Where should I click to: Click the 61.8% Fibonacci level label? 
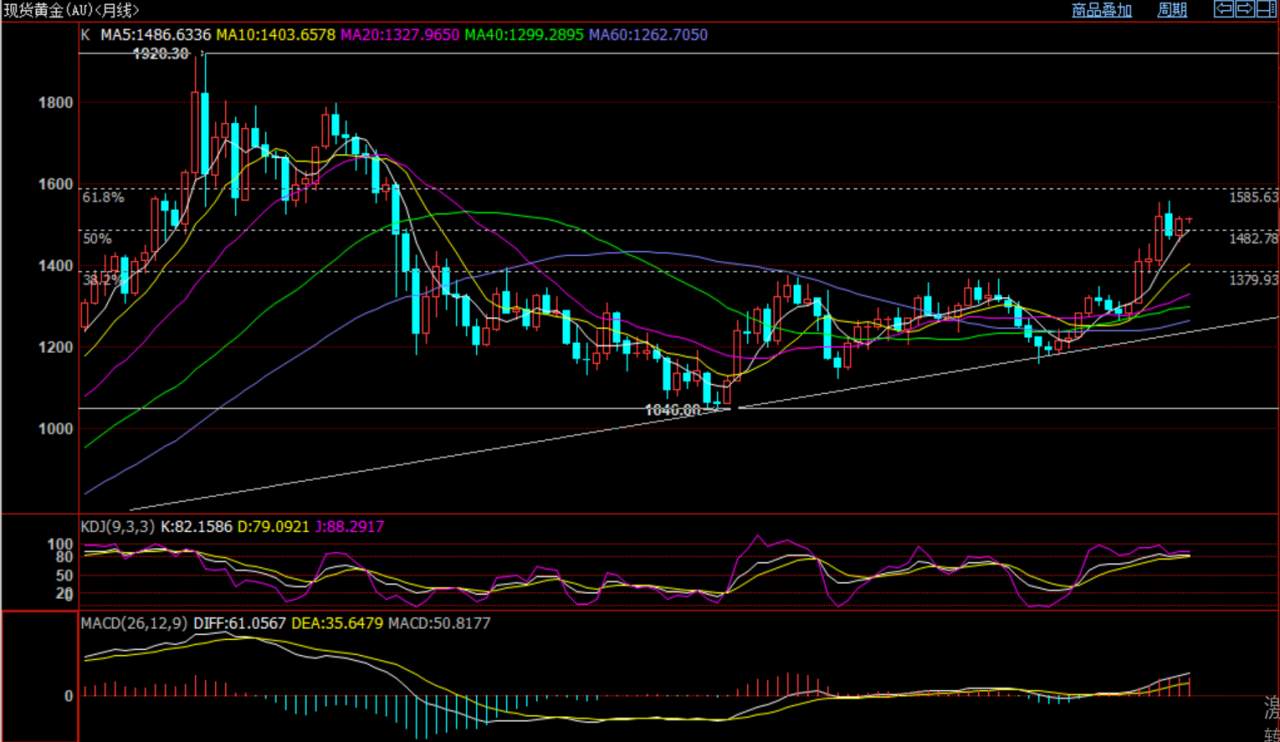pyautogui.click(x=103, y=198)
